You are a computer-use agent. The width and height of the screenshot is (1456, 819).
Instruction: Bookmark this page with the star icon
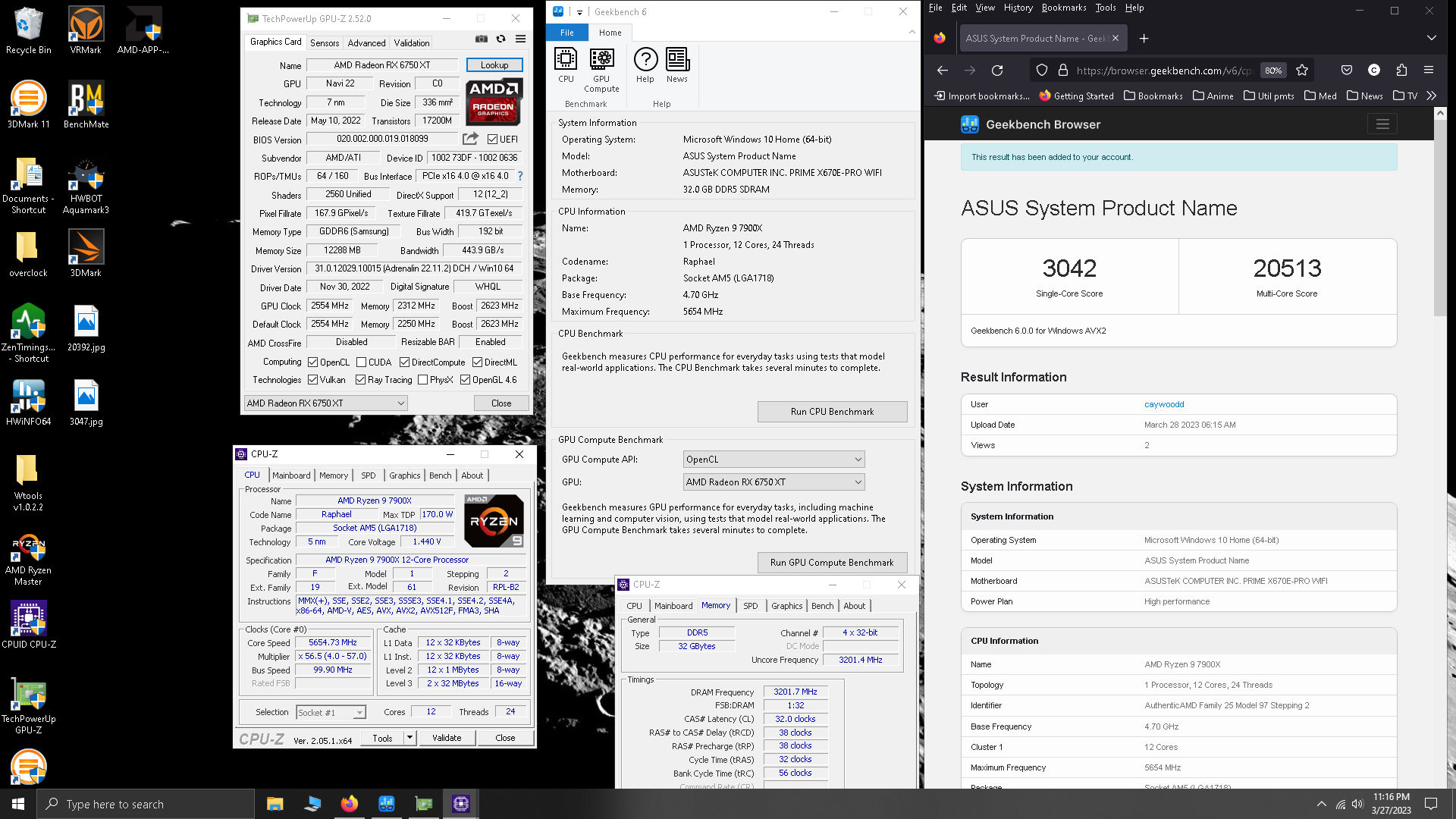click(x=1302, y=70)
